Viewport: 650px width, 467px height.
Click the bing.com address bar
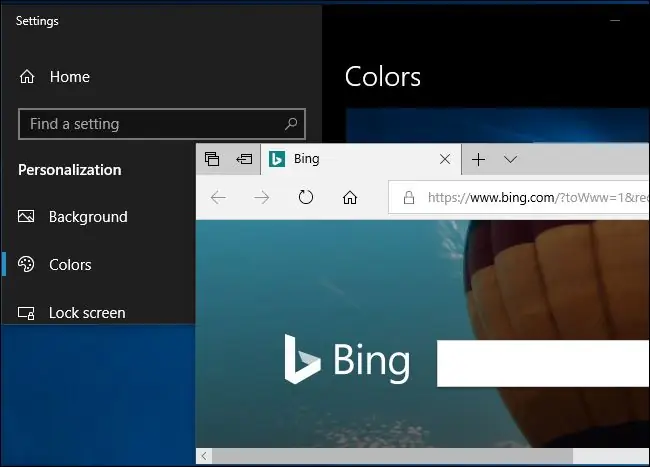tap(519, 198)
